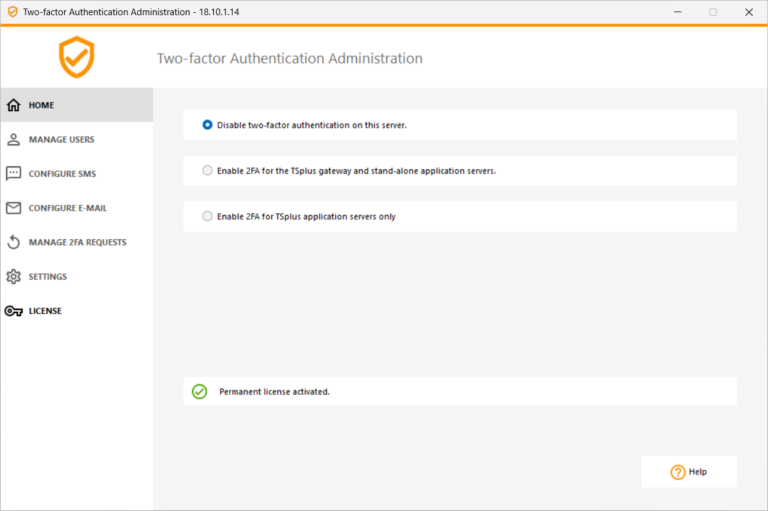Click the 'Enable 2FA for TSplus application servers only' text
The image size is (768, 511).
(x=306, y=217)
